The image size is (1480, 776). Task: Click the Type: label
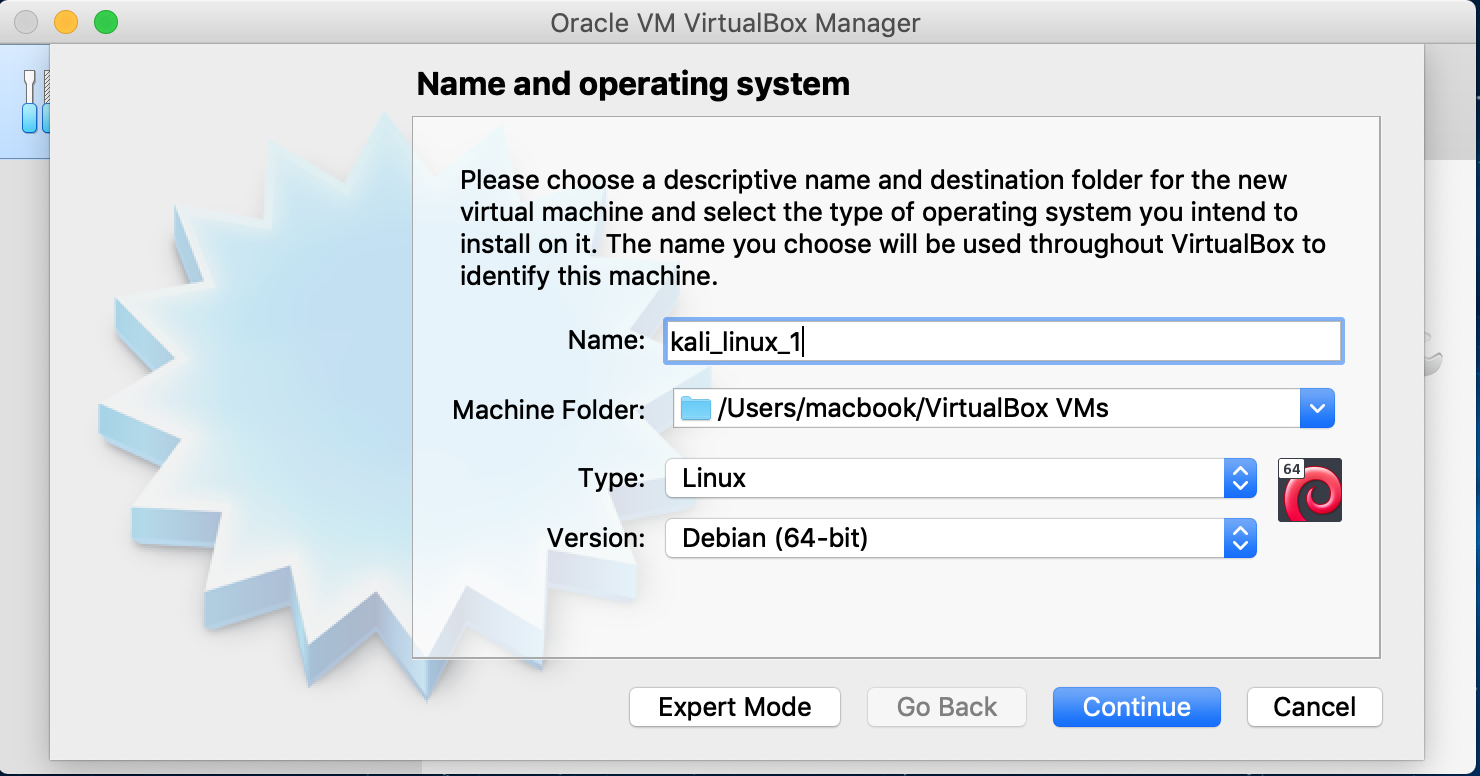612,478
